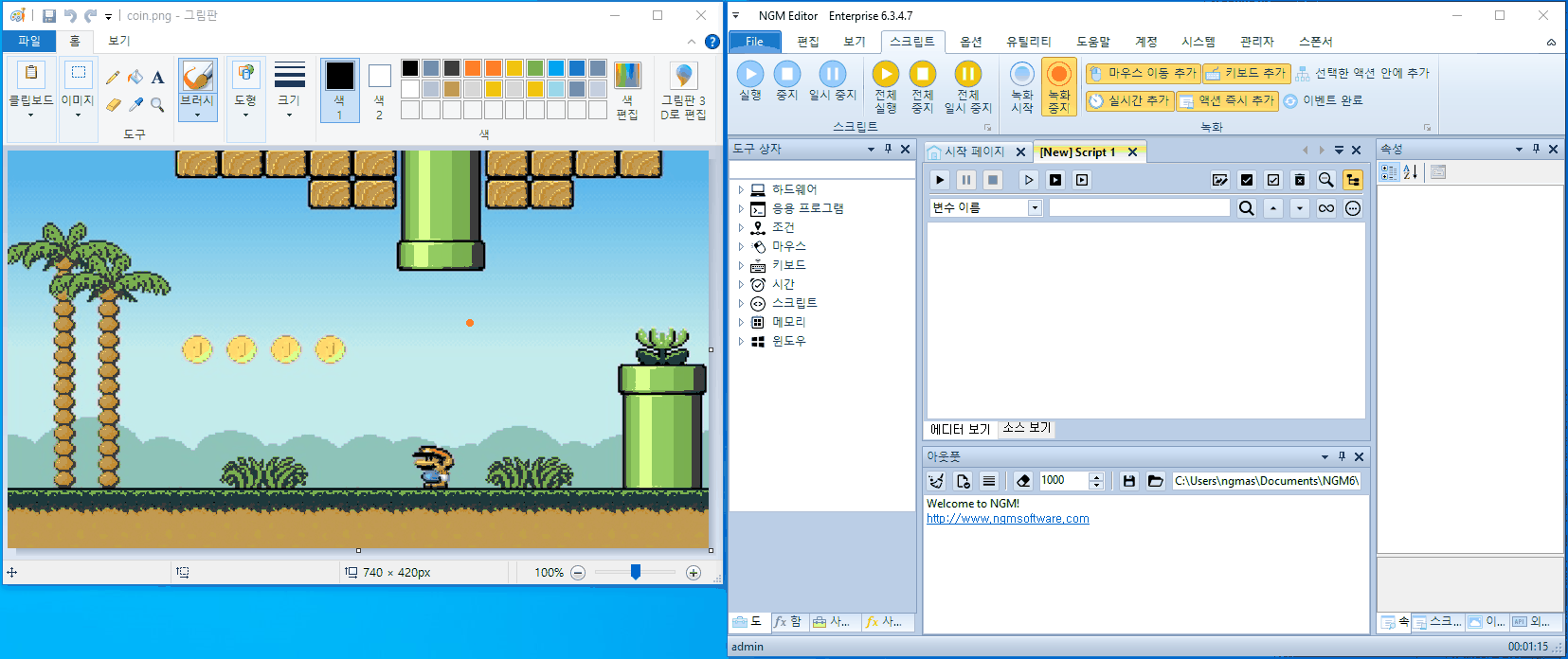Click the eraser icon in output panel
This screenshot has height=659, width=1568.
1023,481
